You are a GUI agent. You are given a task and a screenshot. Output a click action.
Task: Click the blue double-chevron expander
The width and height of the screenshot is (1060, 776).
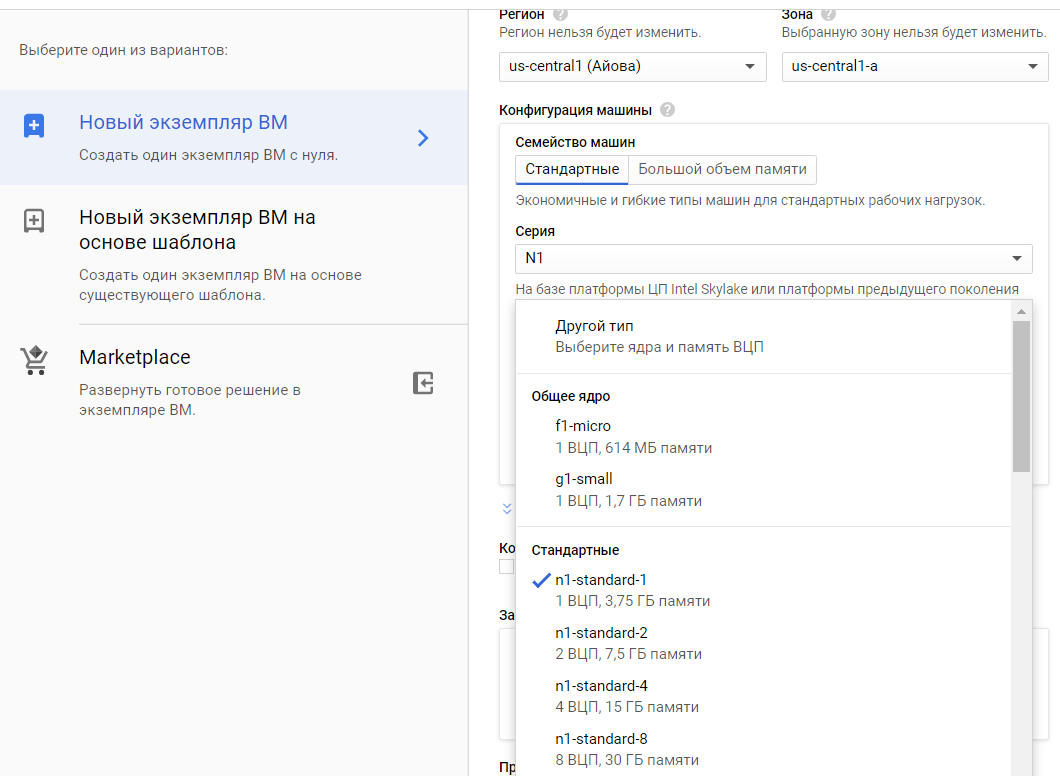(507, 508)
